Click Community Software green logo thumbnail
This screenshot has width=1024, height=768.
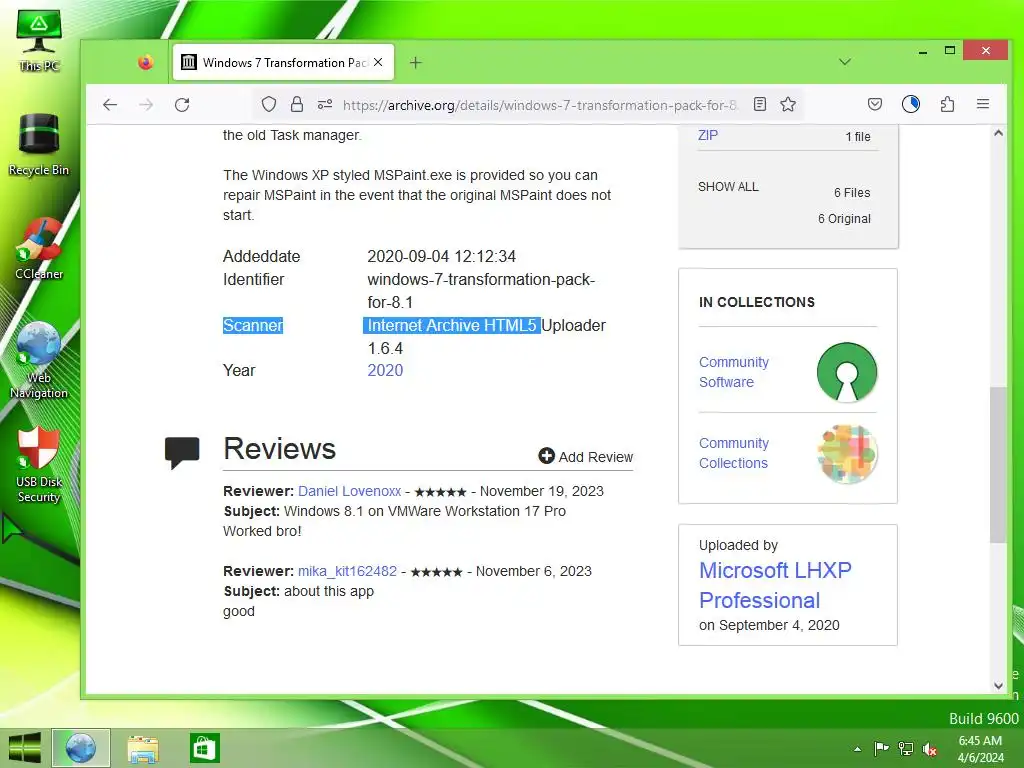click(847, 372)
